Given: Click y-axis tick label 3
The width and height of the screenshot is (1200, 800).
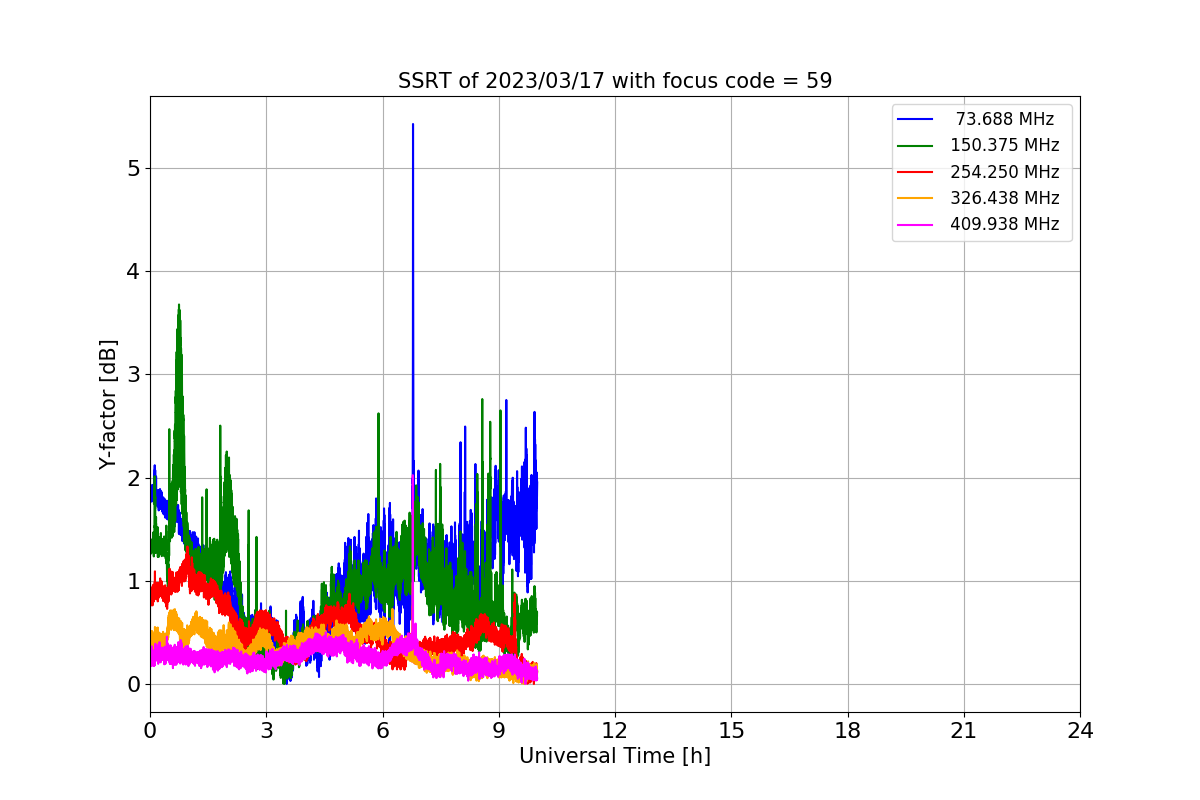Looking at the screenshot, I should tap(132, 375).
